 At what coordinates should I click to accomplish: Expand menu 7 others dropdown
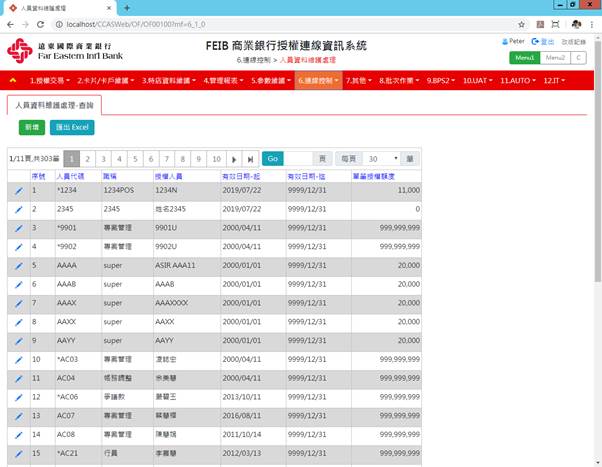click(359, 81)
